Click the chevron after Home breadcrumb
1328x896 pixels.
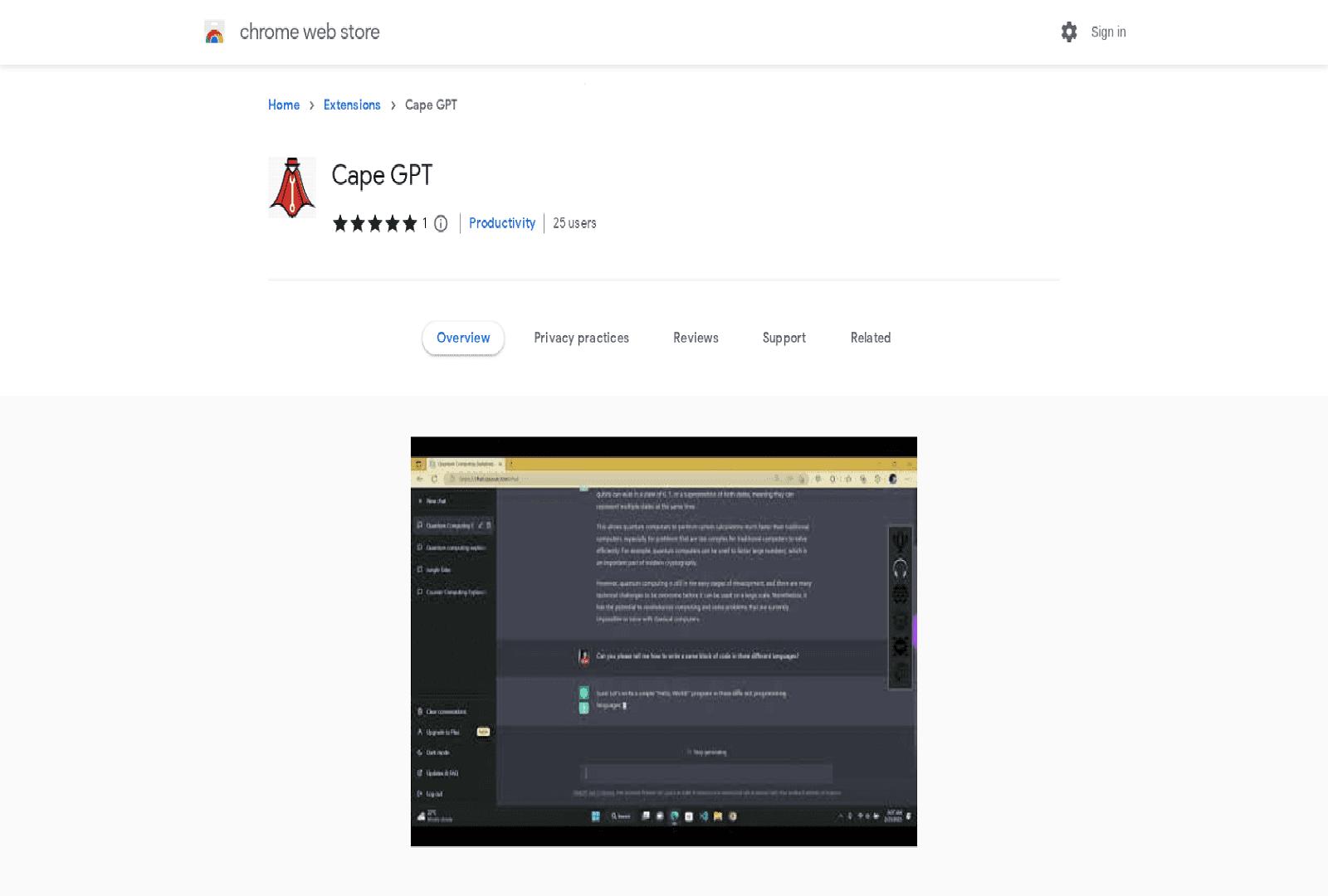pyautogui.click(x=311, y=105)
